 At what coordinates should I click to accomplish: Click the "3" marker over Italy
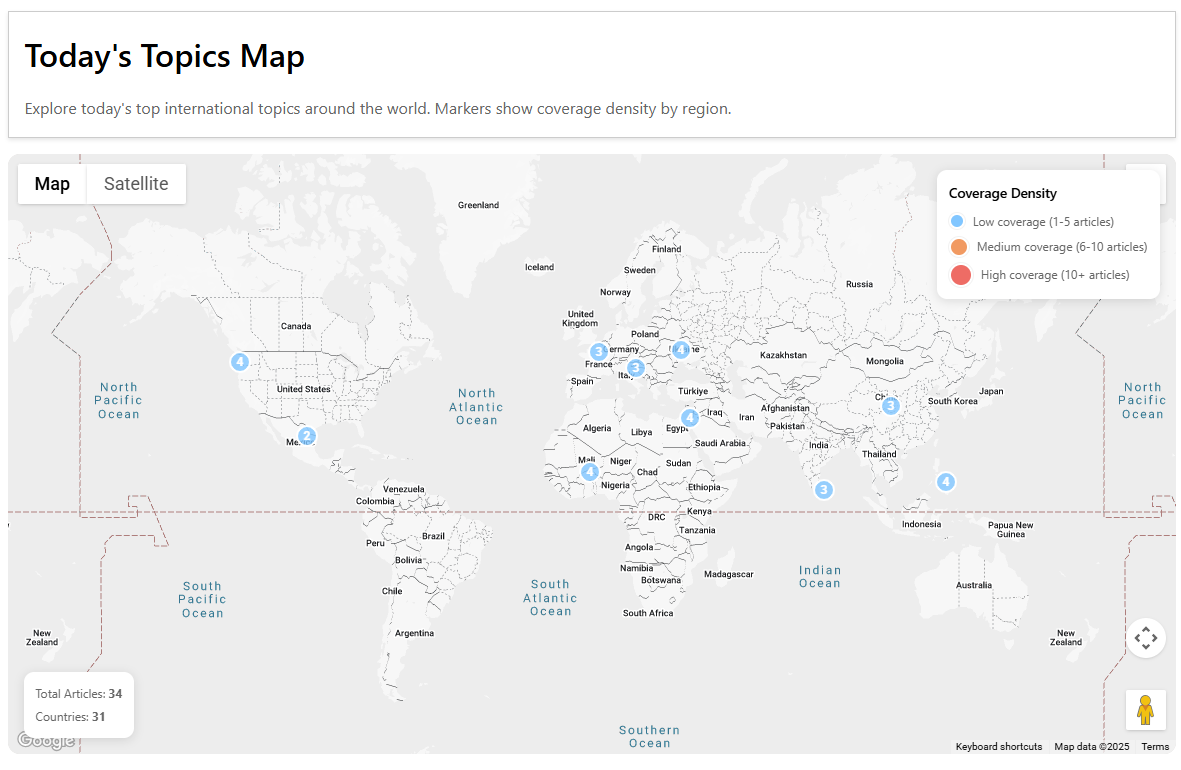635,368
